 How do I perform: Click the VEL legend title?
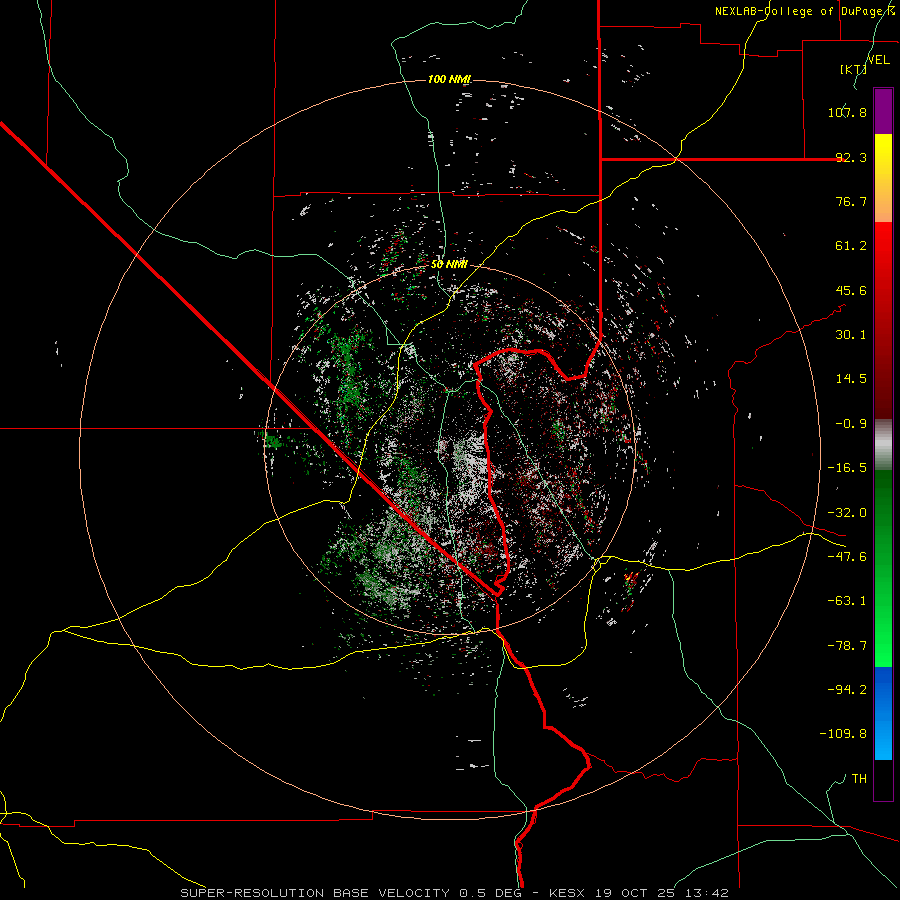coord(879,60)
